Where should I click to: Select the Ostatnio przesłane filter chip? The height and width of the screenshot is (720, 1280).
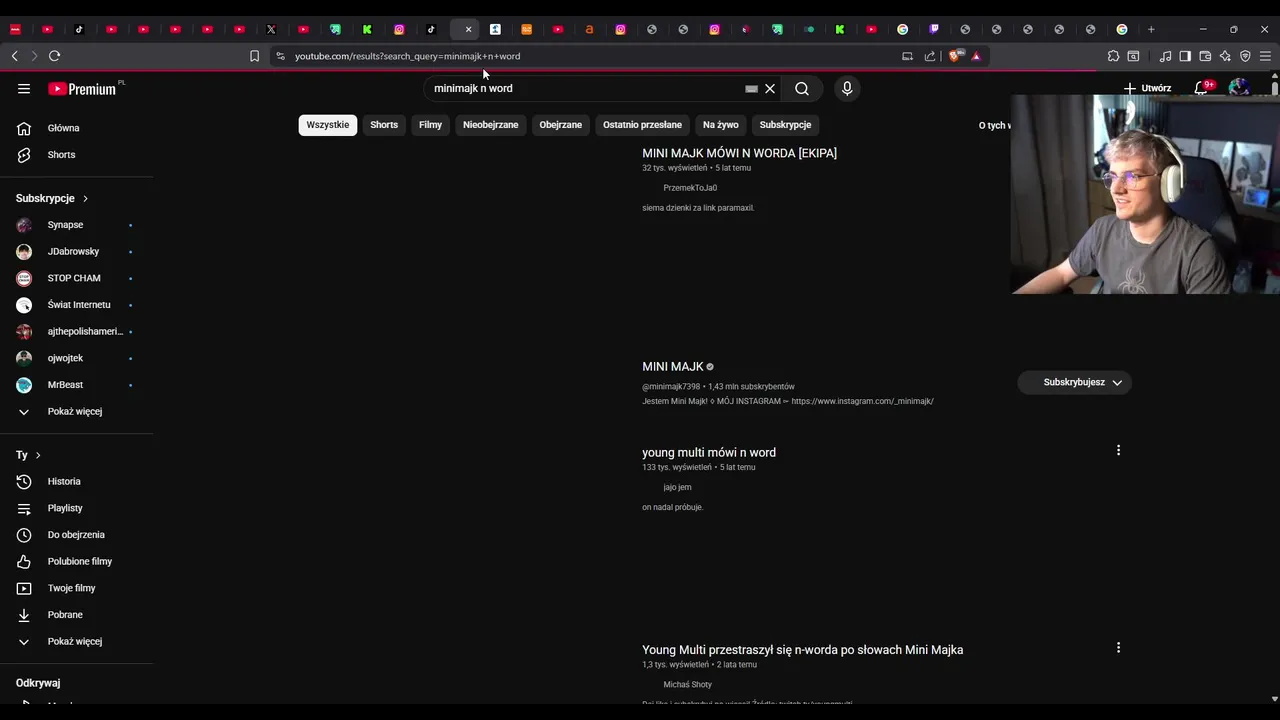pyautogui.click(x=642, y=125)
